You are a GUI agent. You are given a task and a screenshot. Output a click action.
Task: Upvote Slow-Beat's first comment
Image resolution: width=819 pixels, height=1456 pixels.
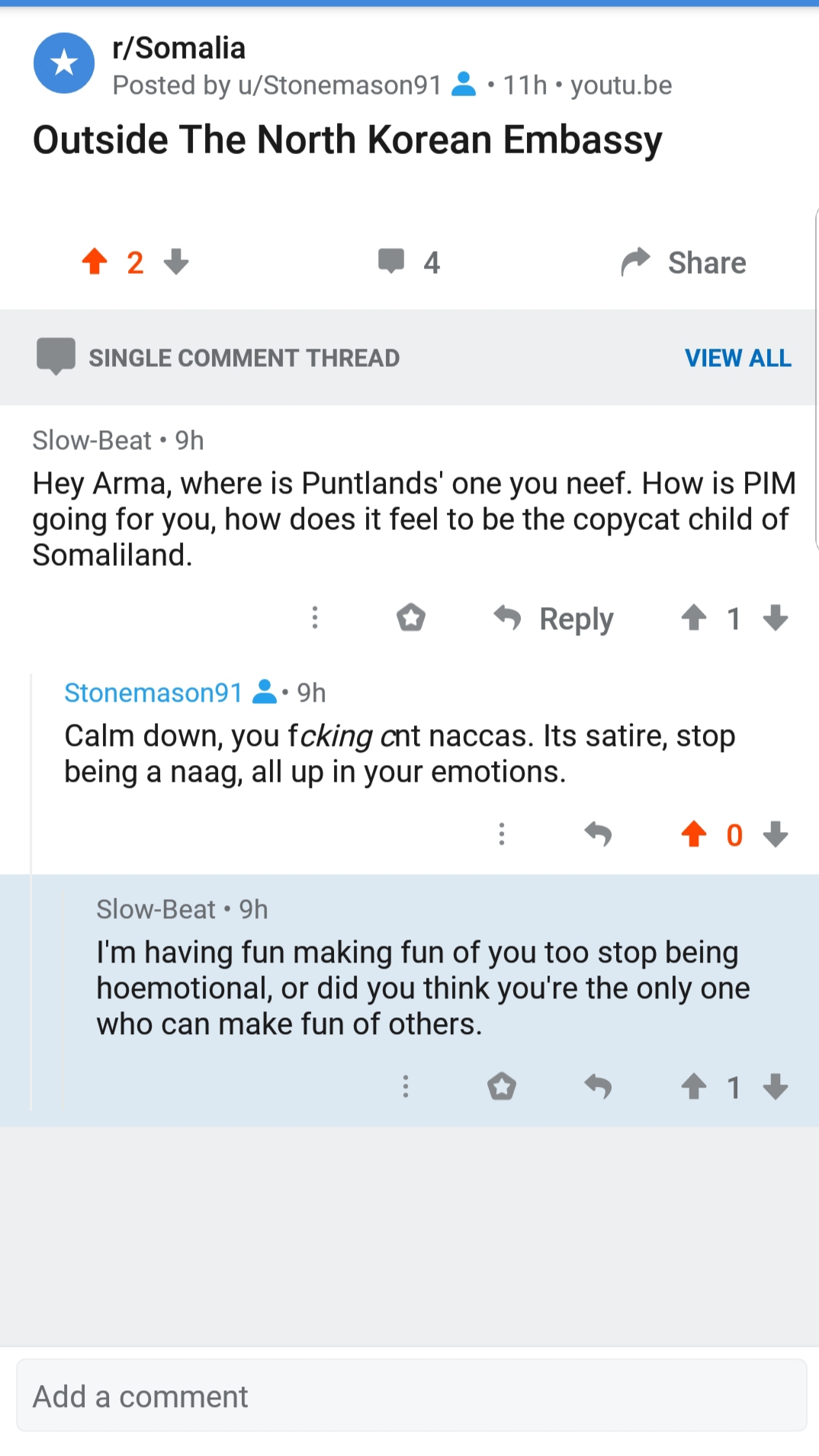(x=694, y=618)
